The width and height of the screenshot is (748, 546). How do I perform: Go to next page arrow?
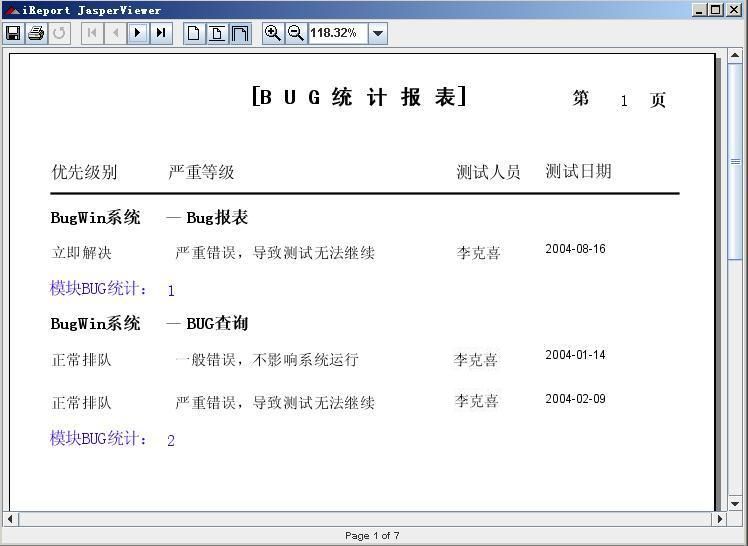click(x=138, y=33)
